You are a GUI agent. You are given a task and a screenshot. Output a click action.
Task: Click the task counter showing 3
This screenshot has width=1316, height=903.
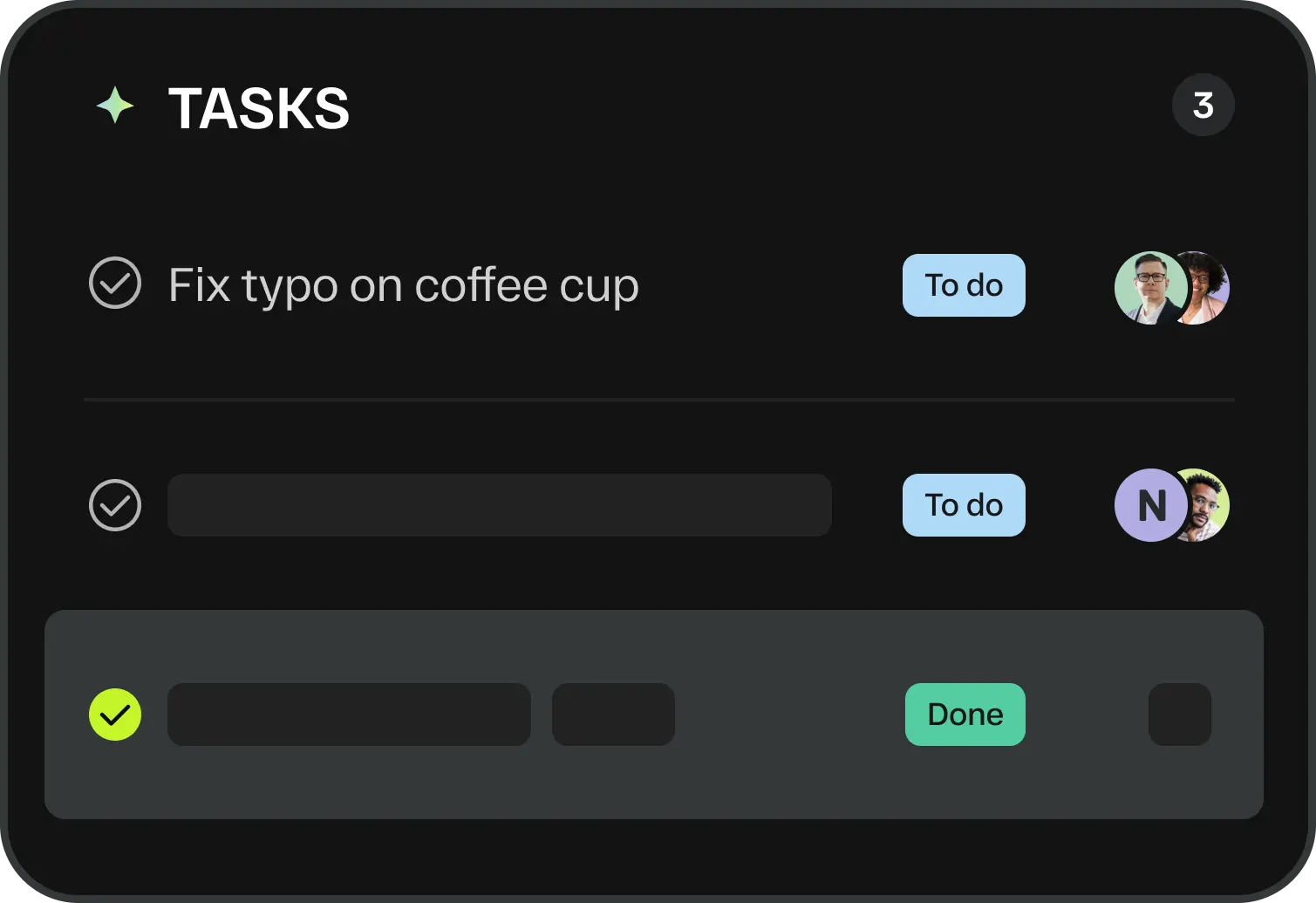1203,105
